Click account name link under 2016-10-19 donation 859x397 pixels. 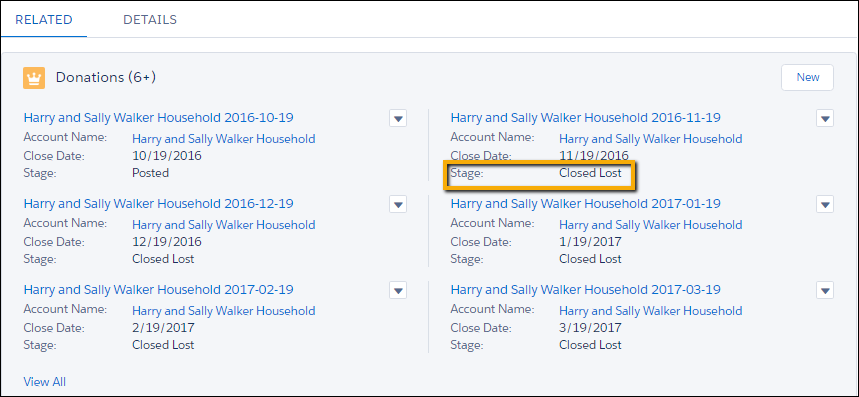click(x=224, y=139)
